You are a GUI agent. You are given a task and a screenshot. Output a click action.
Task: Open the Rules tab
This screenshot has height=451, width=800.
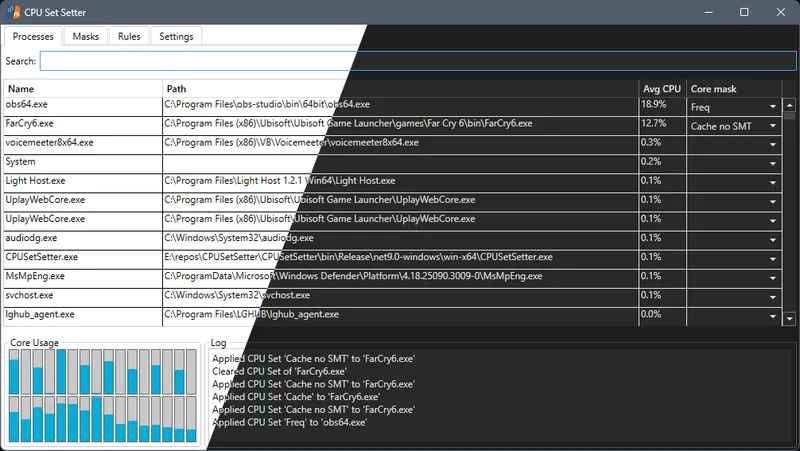pyautogui.click(x=129, y=36)
